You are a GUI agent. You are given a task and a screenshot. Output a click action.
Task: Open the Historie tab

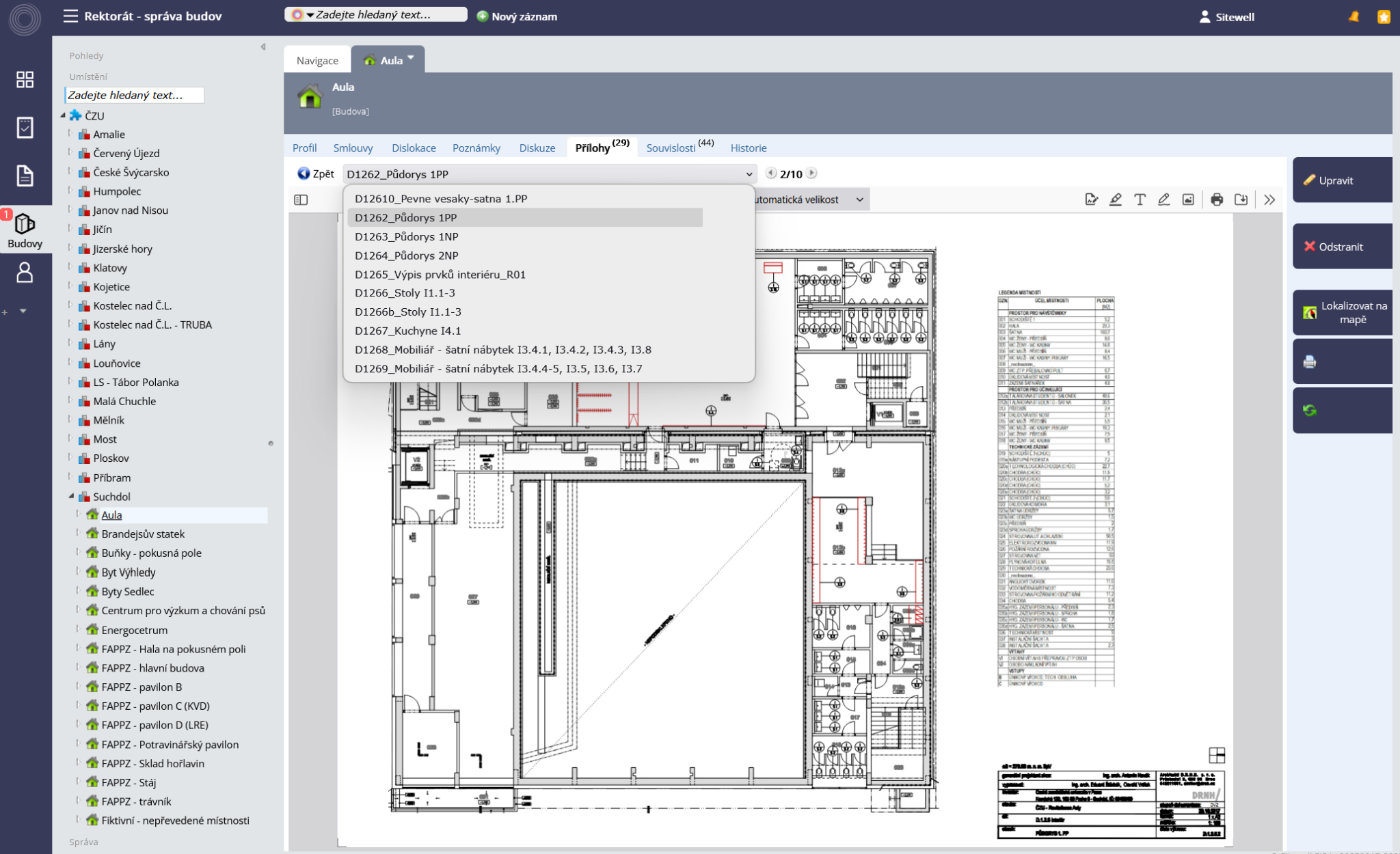pyautogui.click(x=748, y=148)
